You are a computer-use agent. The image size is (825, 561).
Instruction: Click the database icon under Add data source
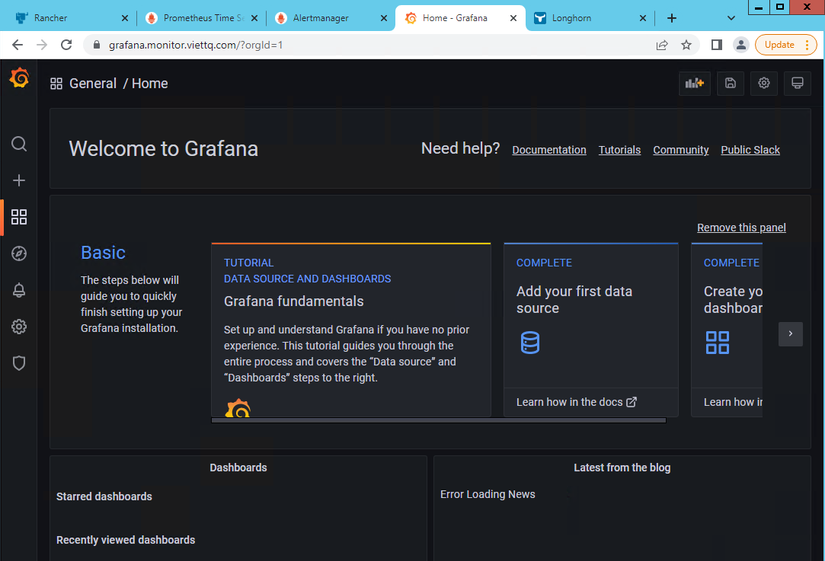(530, 343)
